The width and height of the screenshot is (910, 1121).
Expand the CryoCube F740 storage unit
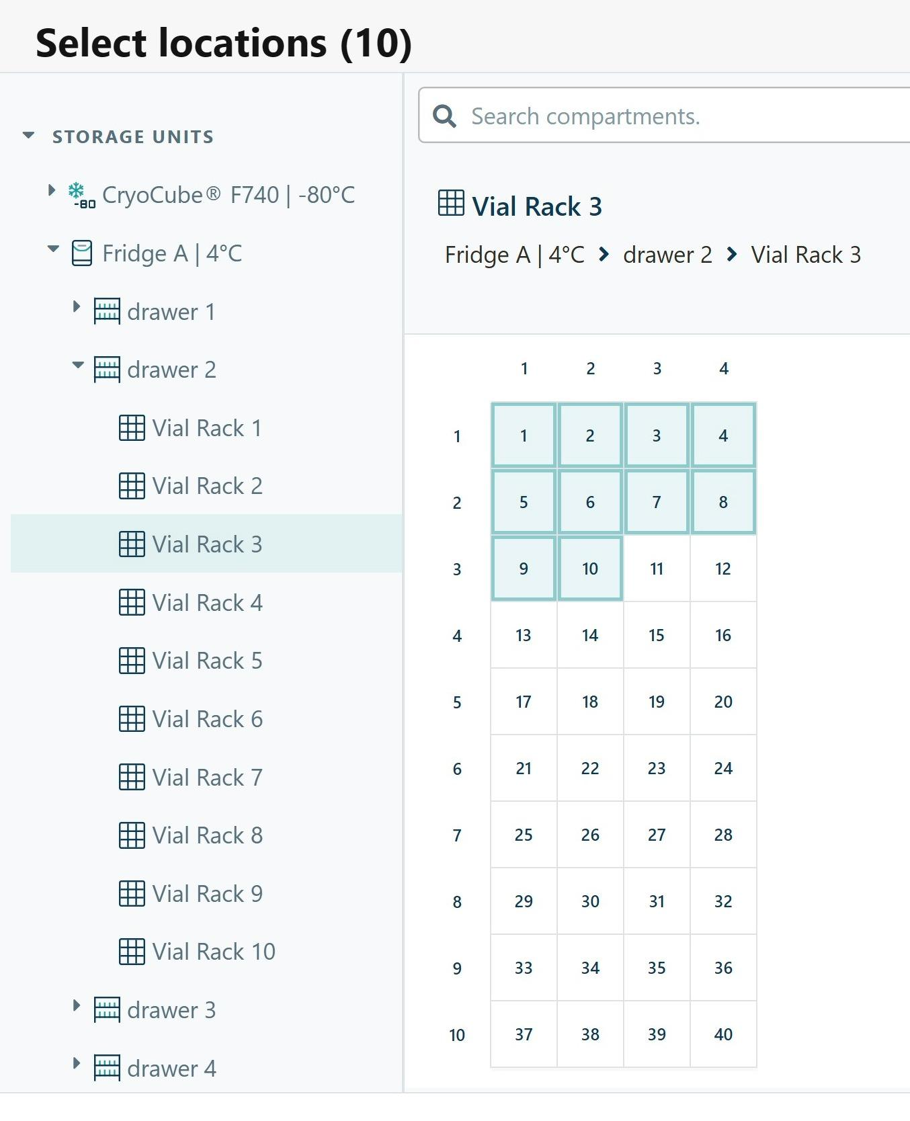(x=51, y=191)
